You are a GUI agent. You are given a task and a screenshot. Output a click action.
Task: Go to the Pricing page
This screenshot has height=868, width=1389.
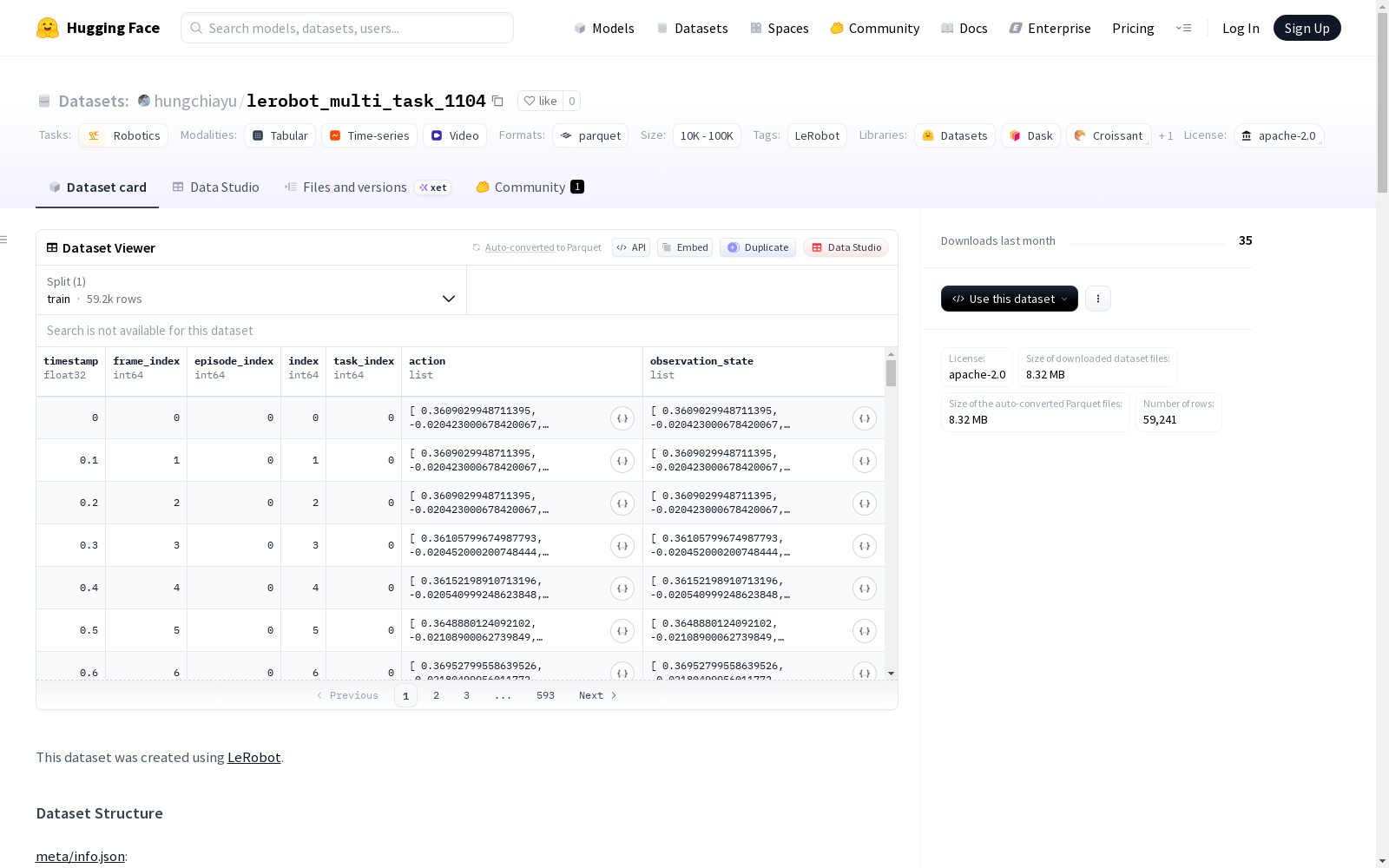click(1133, 28)
